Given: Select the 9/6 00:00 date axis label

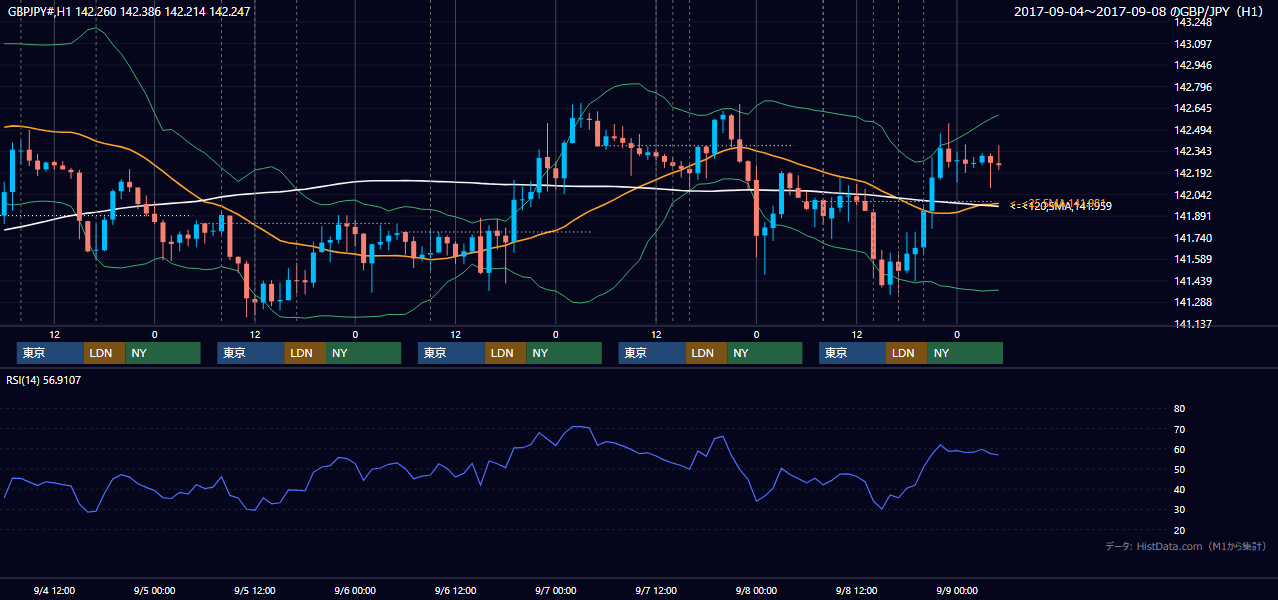Looking at the screenshot, I should (x=355, y=590).
